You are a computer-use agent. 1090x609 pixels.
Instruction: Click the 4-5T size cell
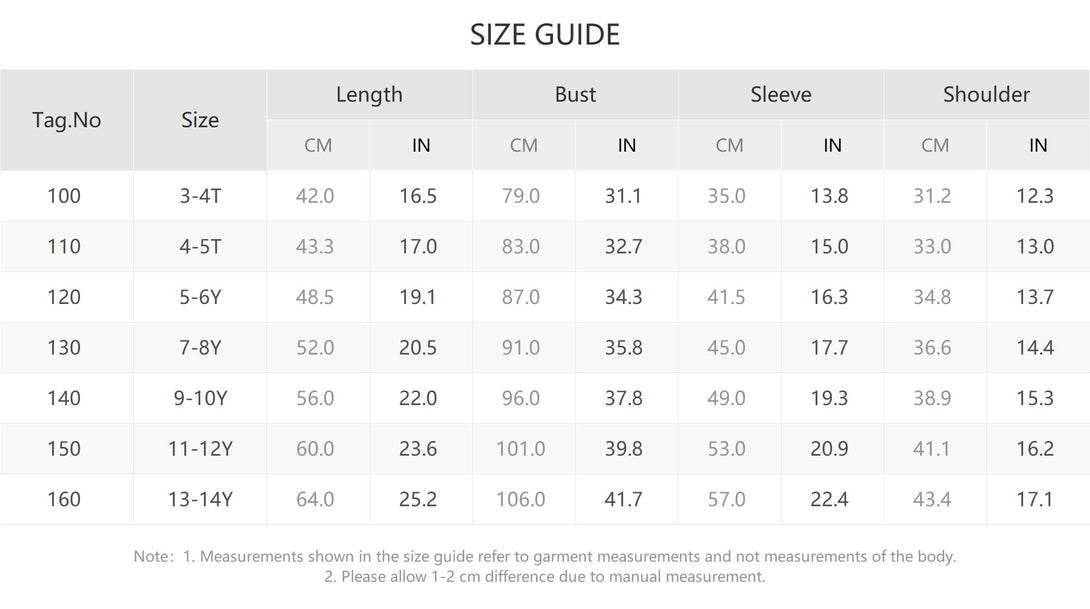(200, 247)
